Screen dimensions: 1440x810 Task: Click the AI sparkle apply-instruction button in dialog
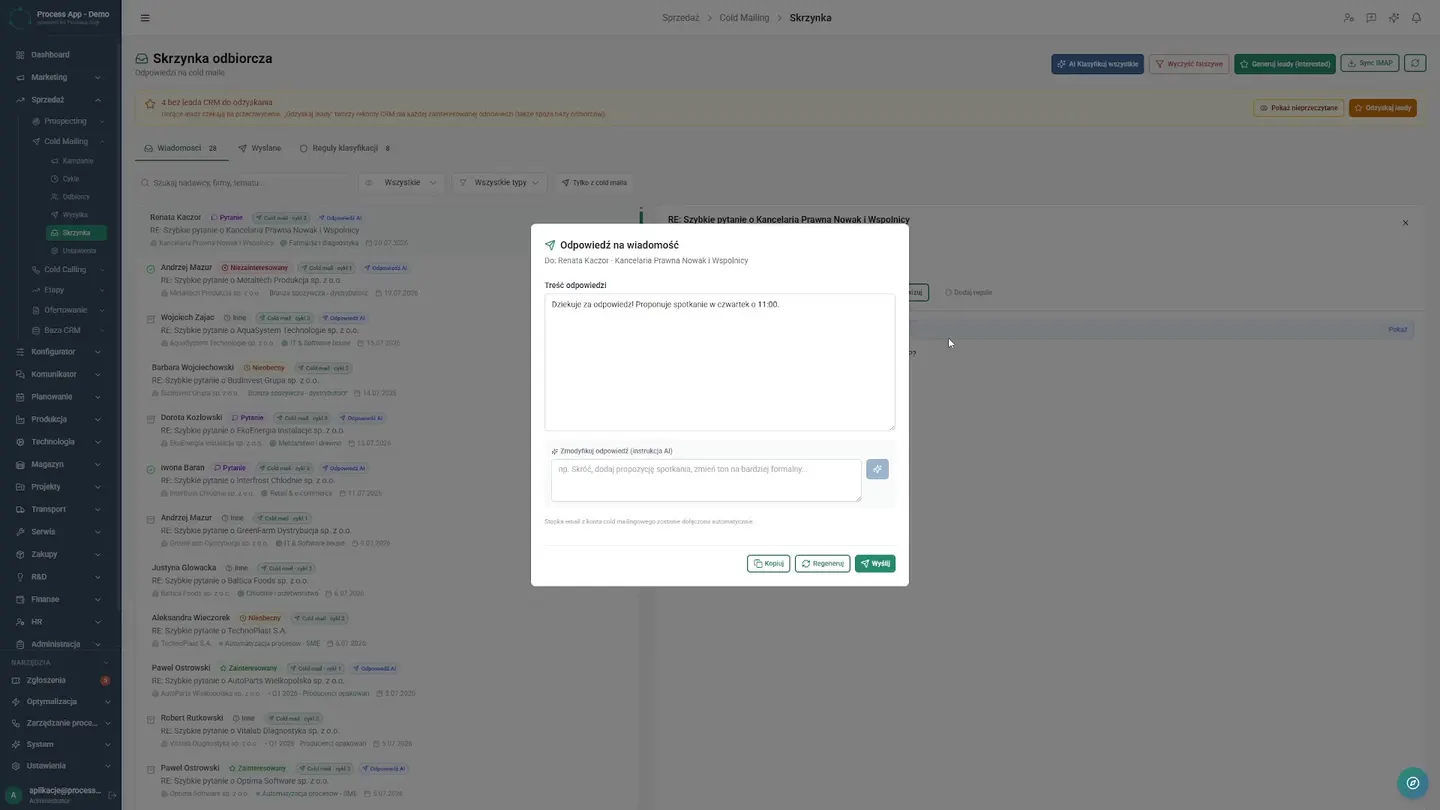[x=877, y=469]
